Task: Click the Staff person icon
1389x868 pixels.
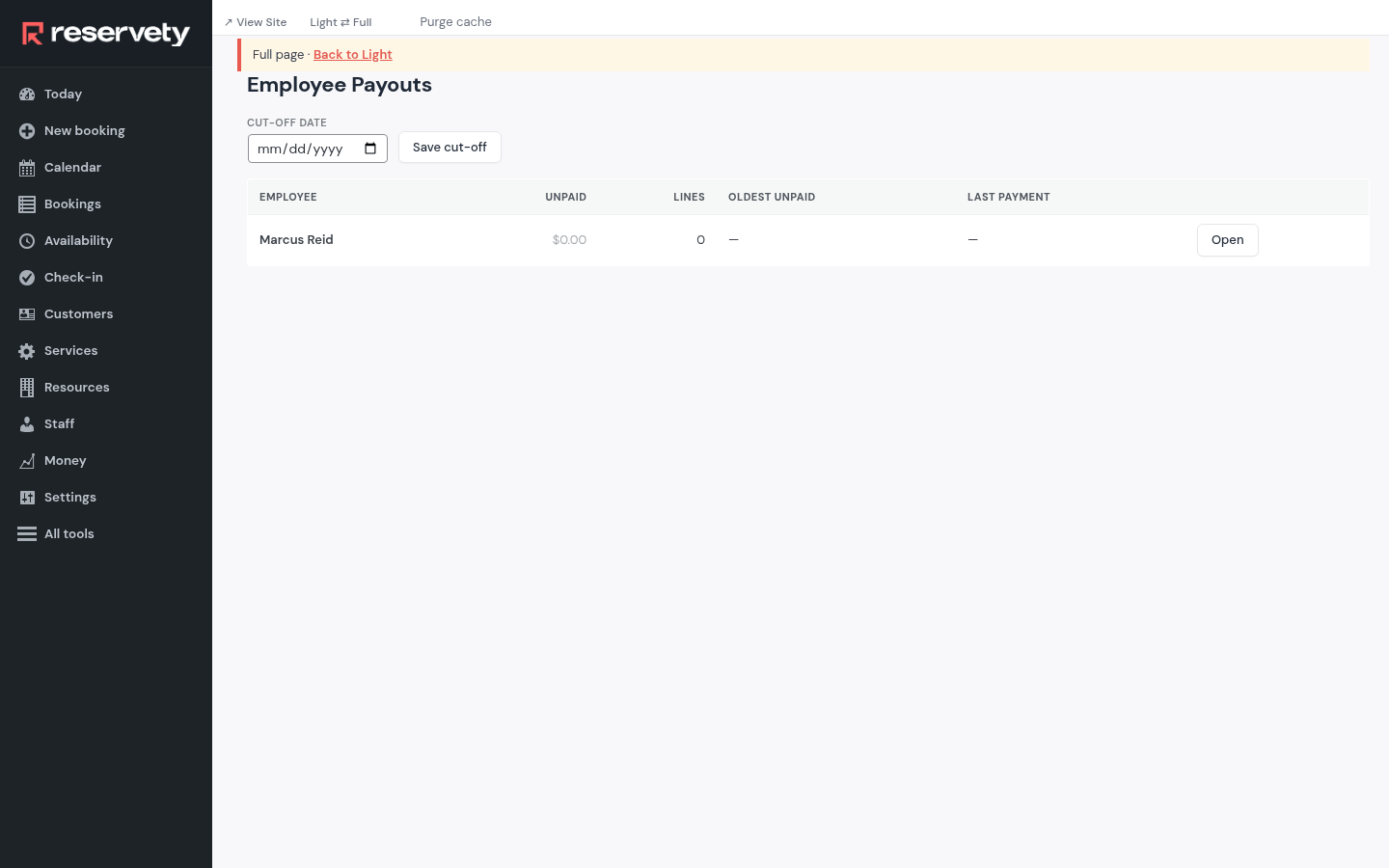Action: (27, 424)
